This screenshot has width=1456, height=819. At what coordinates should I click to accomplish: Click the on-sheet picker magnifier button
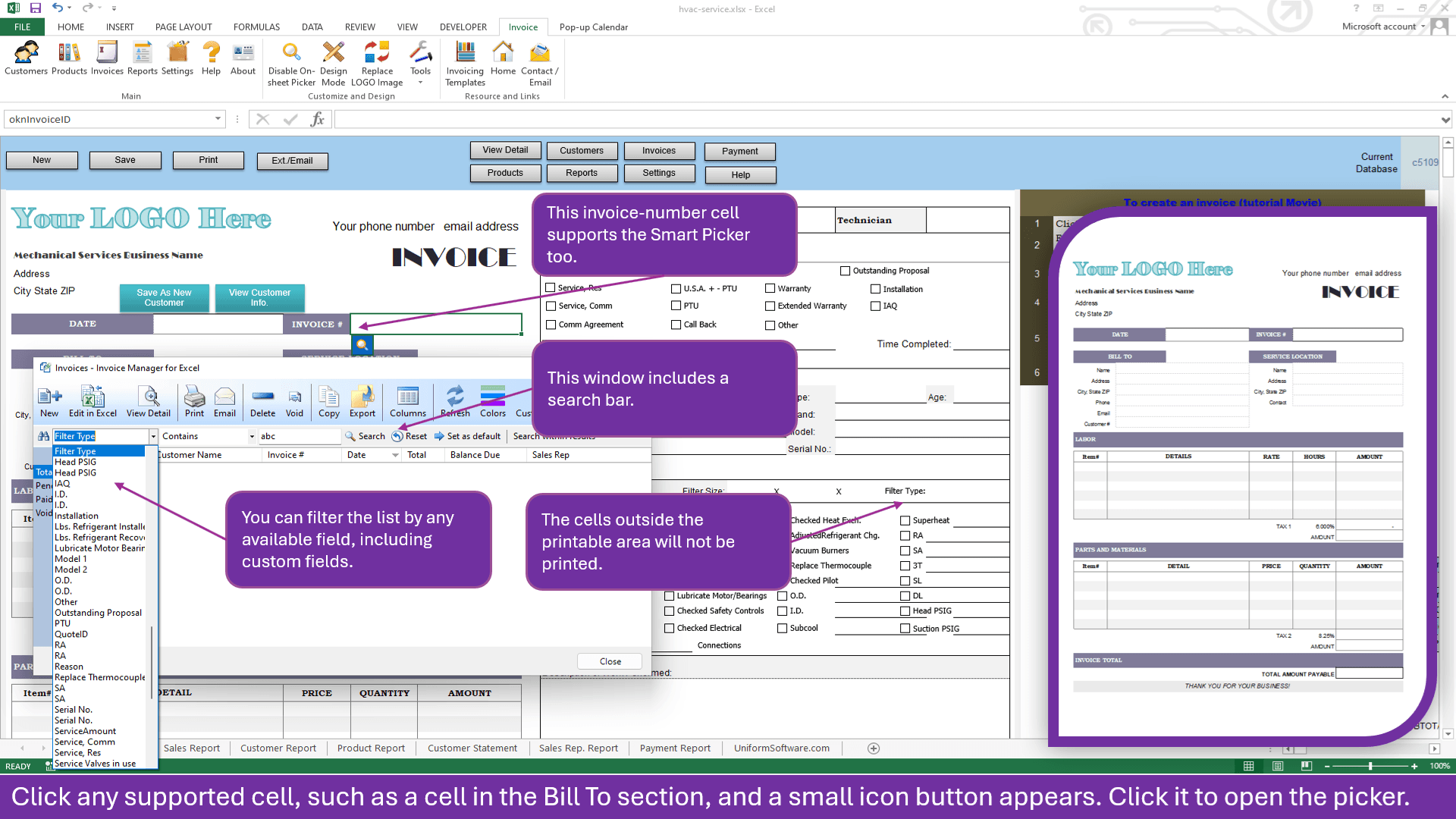362,344
